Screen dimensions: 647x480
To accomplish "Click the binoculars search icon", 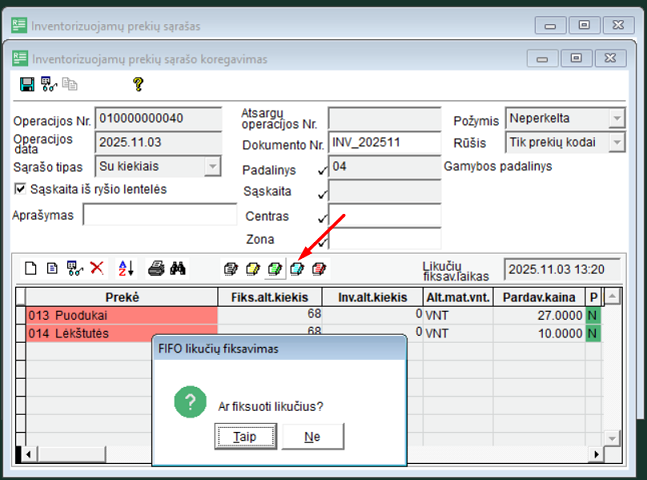I will [x=179, y=268].
